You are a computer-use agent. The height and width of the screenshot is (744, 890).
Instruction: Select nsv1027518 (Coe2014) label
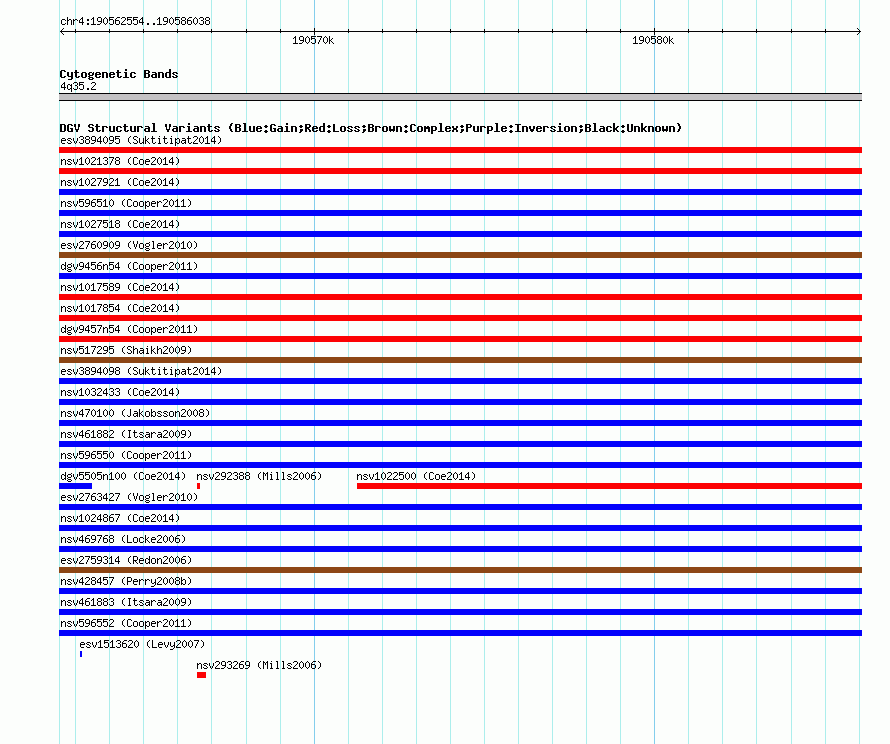120,224
